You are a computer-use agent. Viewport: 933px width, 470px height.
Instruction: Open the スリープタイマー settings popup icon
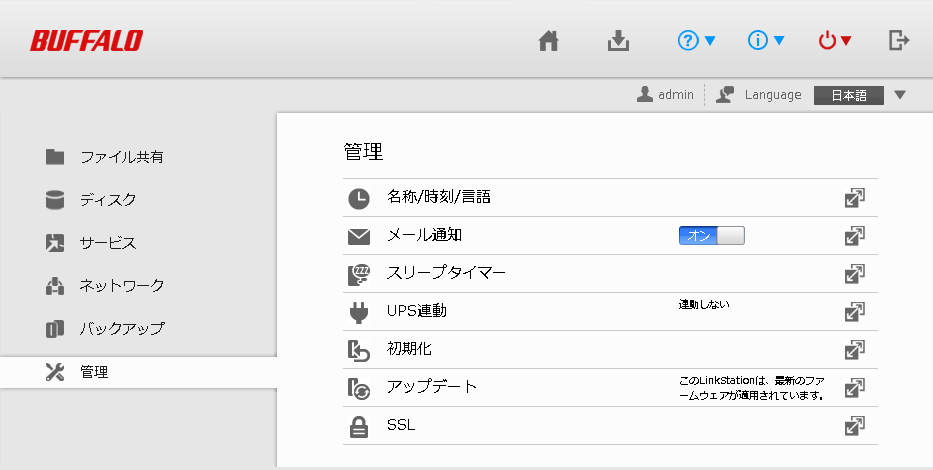tap(854, 274)
